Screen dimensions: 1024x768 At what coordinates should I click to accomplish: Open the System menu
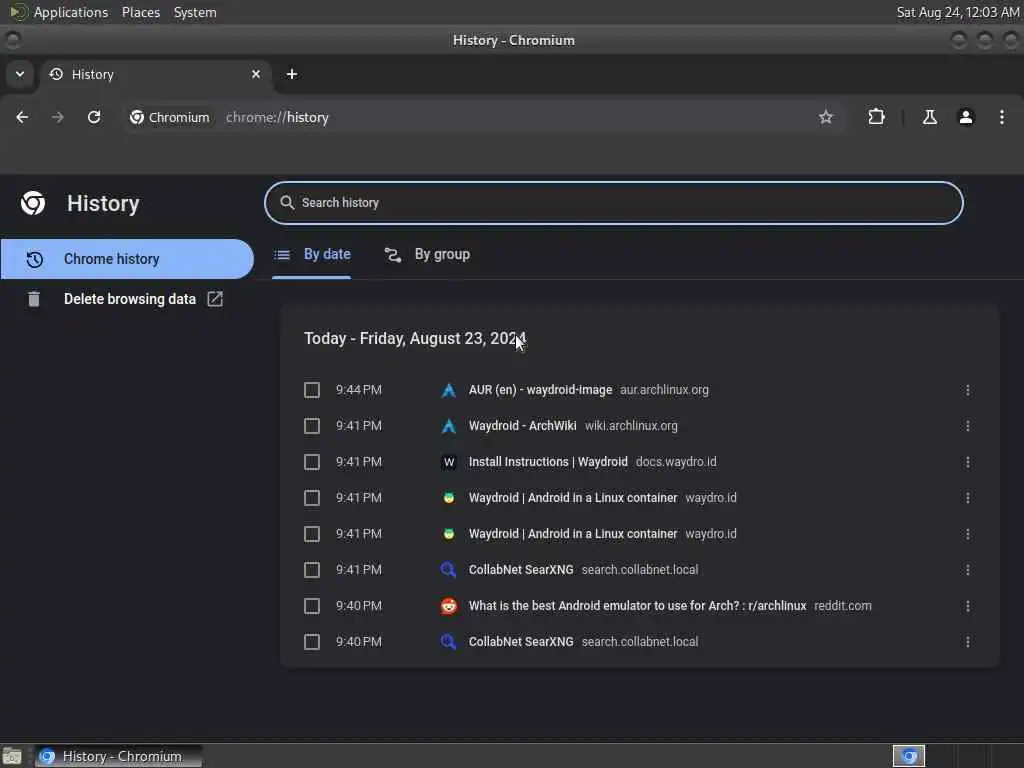195,12
